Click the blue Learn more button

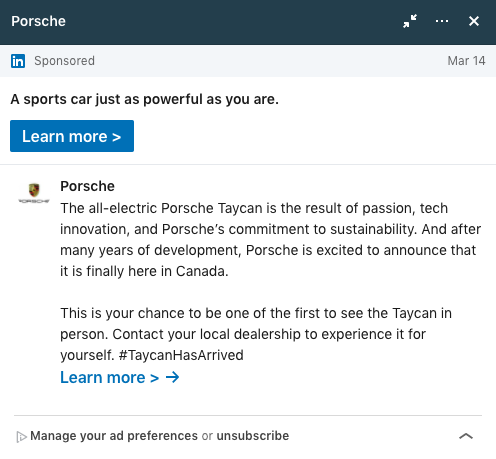coord(72,136)
